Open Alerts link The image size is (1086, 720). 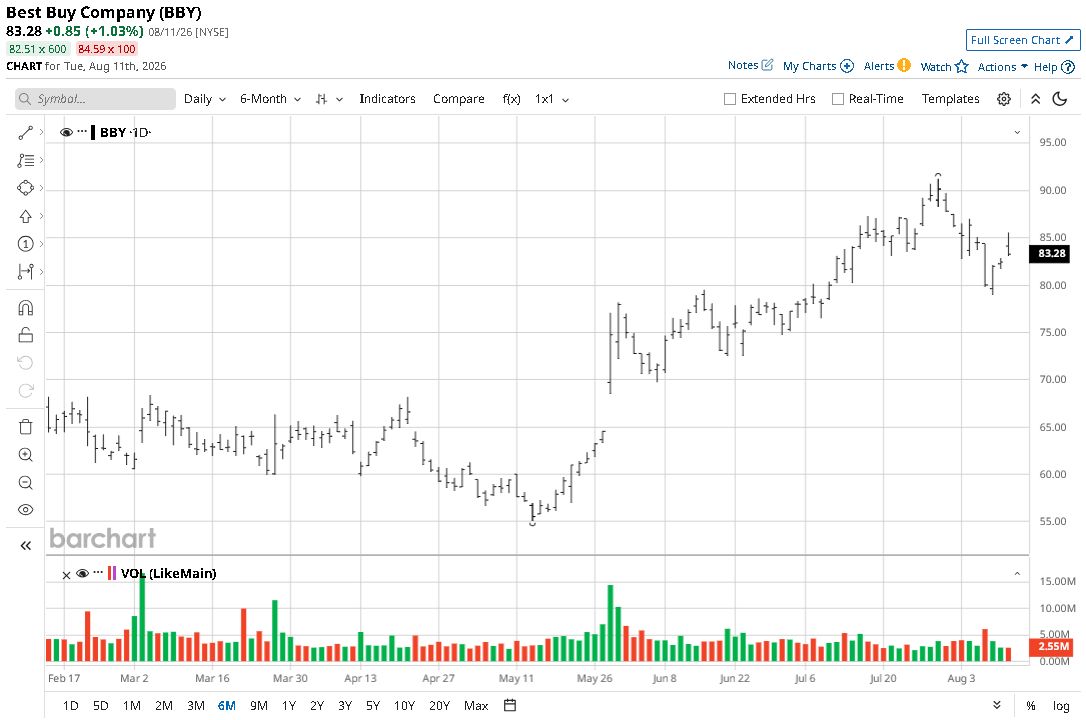887,66
